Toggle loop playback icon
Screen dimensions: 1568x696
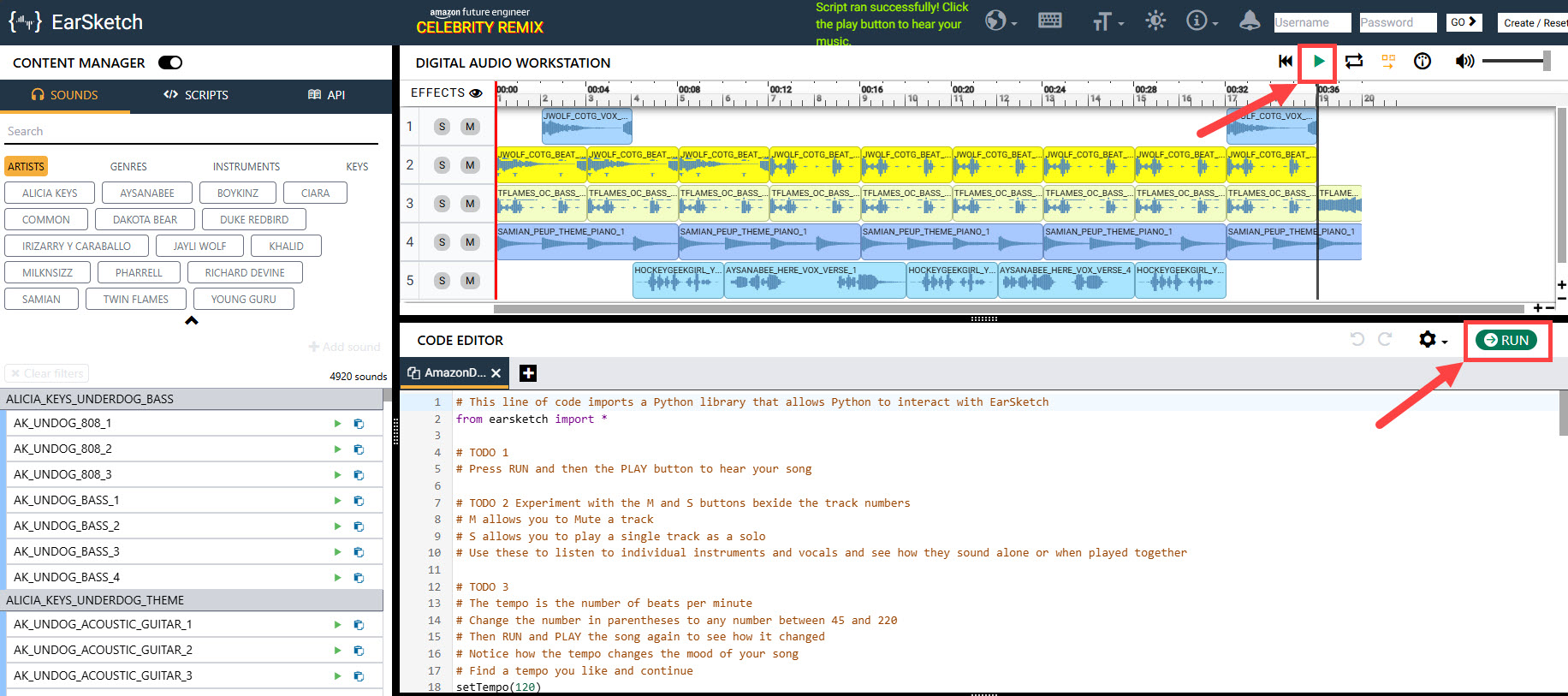pos(1353,62)
